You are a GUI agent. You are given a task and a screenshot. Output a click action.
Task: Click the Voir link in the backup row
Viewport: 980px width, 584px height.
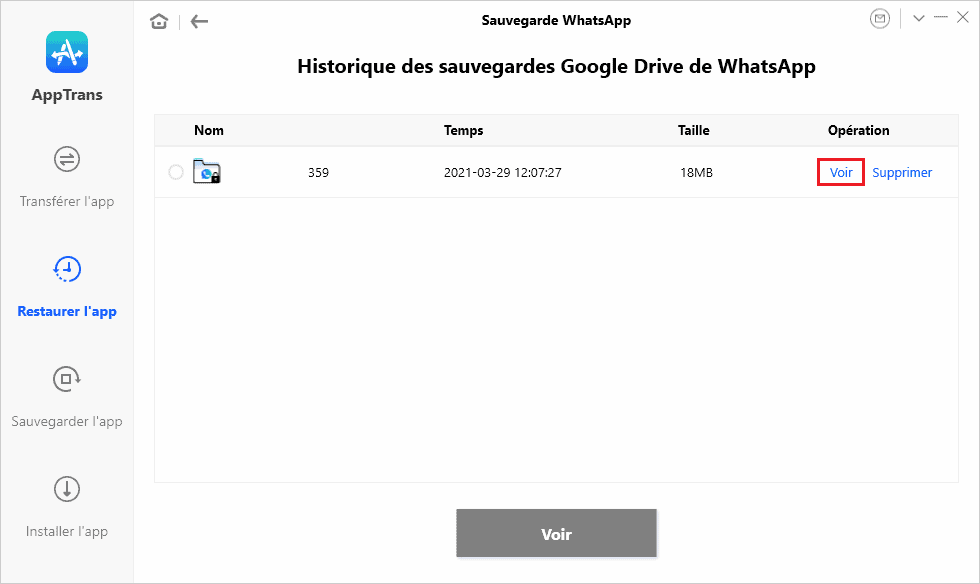(841, 173)
